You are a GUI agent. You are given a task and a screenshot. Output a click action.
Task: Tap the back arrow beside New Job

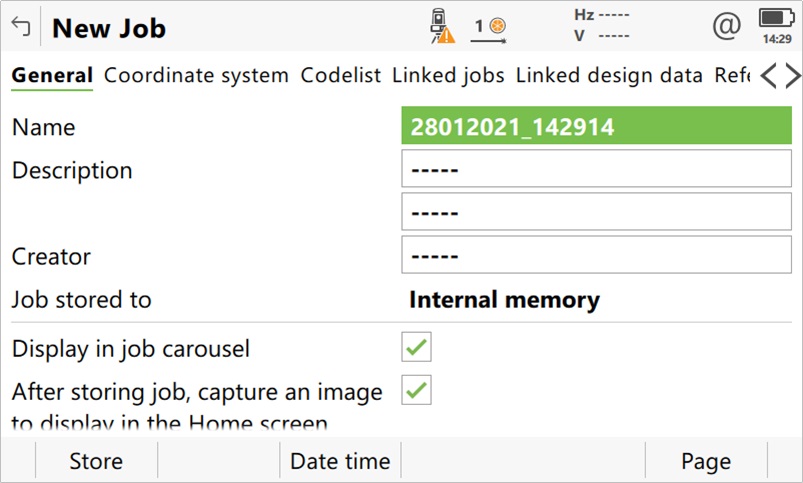click(x=20, y=27)
